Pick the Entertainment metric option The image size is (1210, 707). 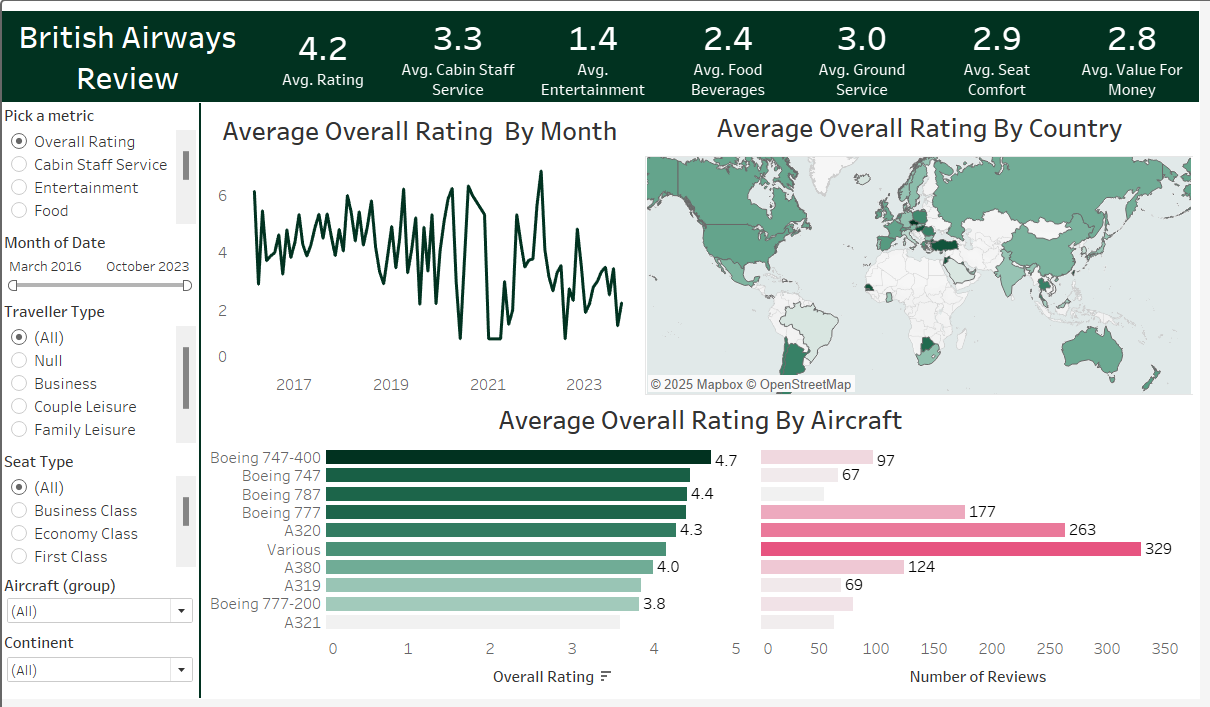click(x=19, y=188)
